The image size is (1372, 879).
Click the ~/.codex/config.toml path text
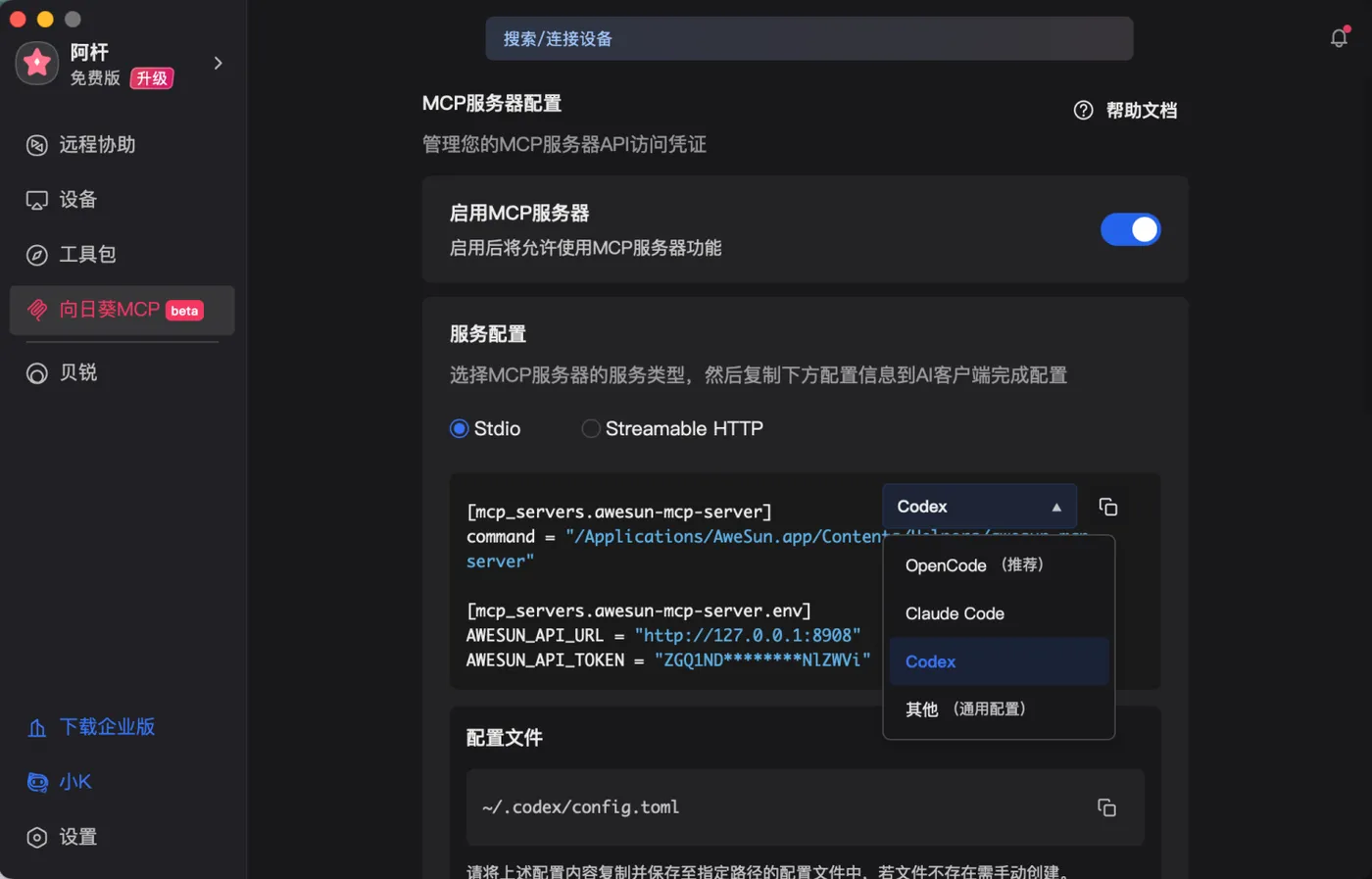581,807
